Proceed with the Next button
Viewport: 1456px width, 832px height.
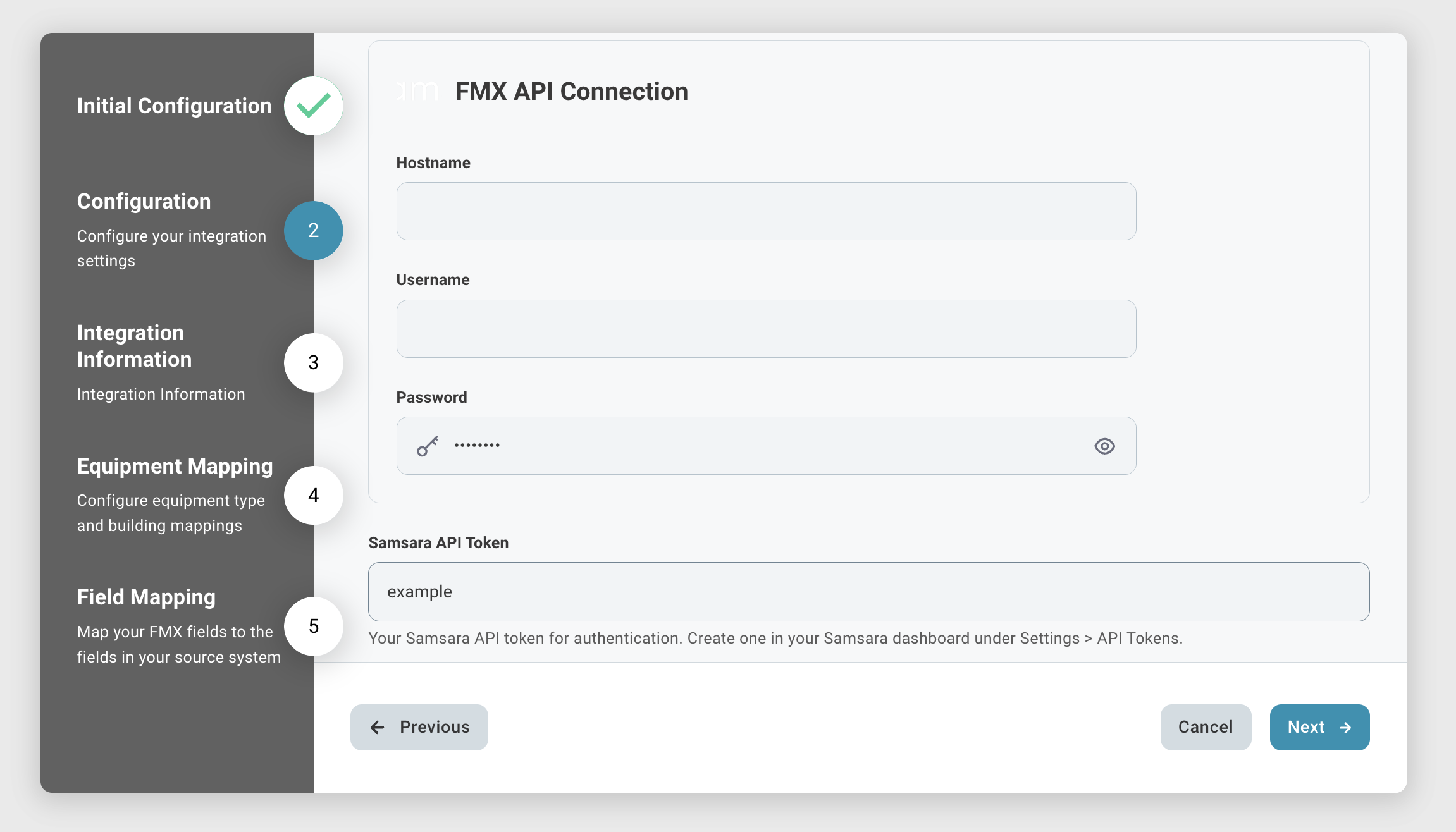pyautogui.click(x=1319, y=727)
